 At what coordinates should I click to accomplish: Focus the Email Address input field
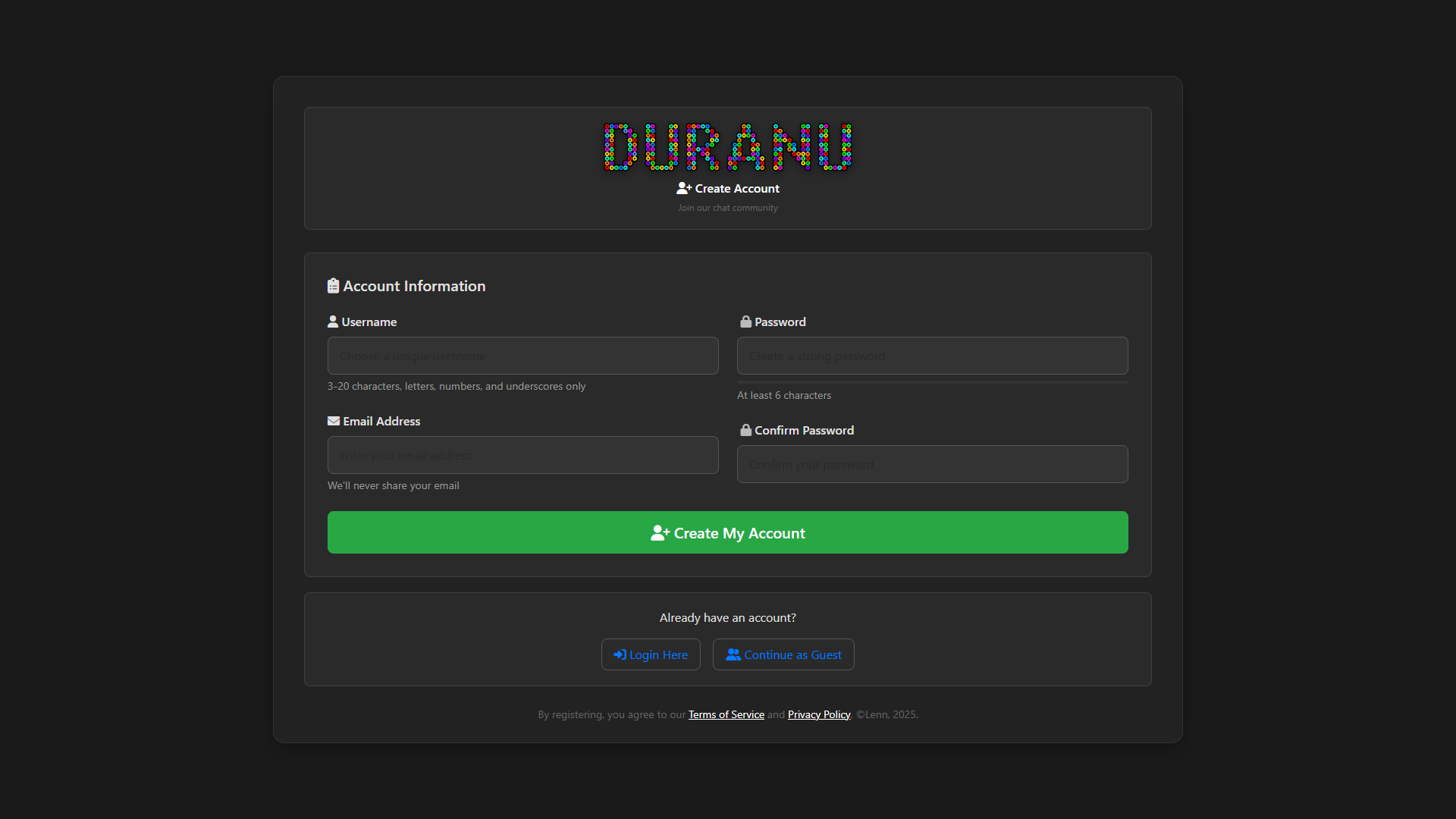522,455
